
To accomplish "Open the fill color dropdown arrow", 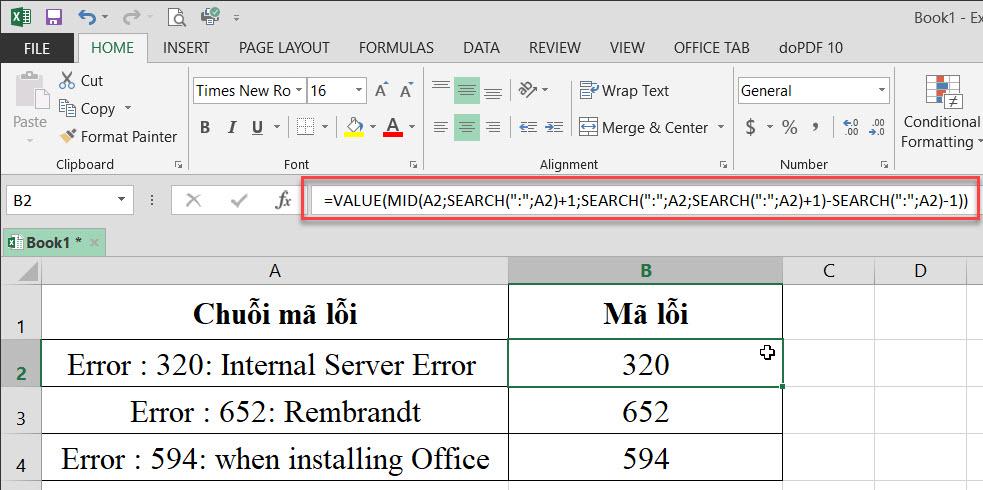I will tap(372, 127).
